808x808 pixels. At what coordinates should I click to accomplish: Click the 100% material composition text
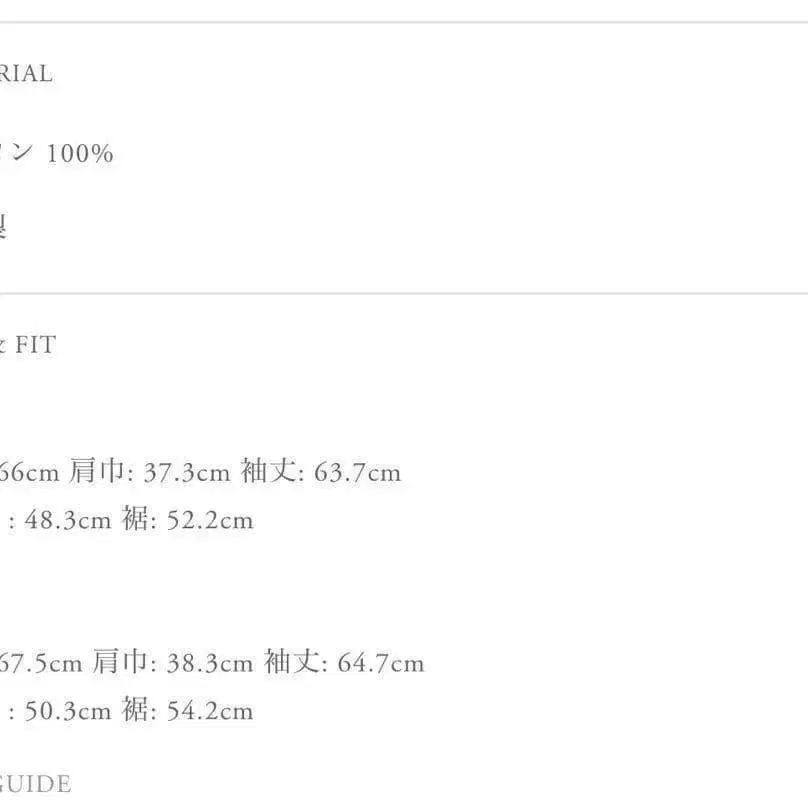pyautogui.click(x=78, y=154)
